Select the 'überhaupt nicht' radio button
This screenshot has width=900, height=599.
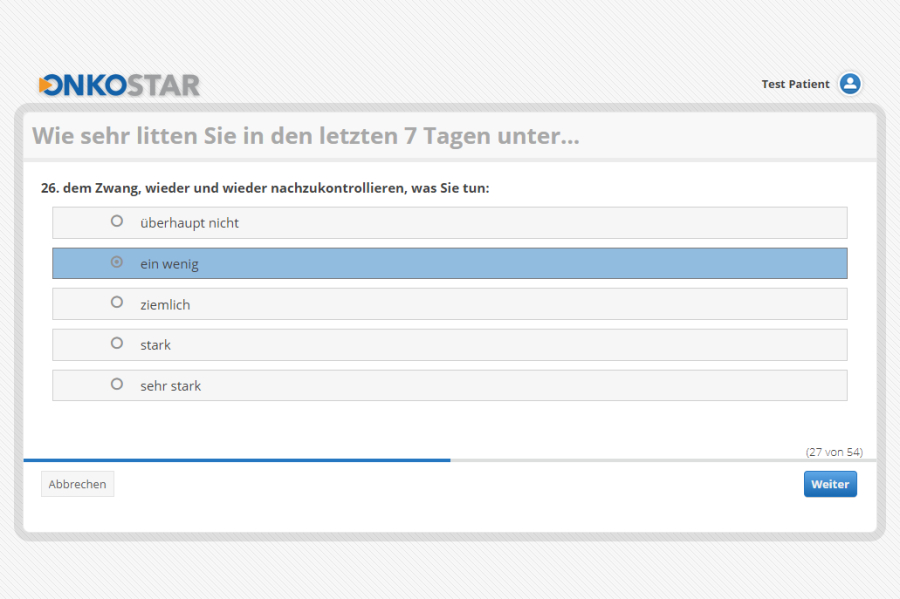pyautogui.click(x=117, y=221)
